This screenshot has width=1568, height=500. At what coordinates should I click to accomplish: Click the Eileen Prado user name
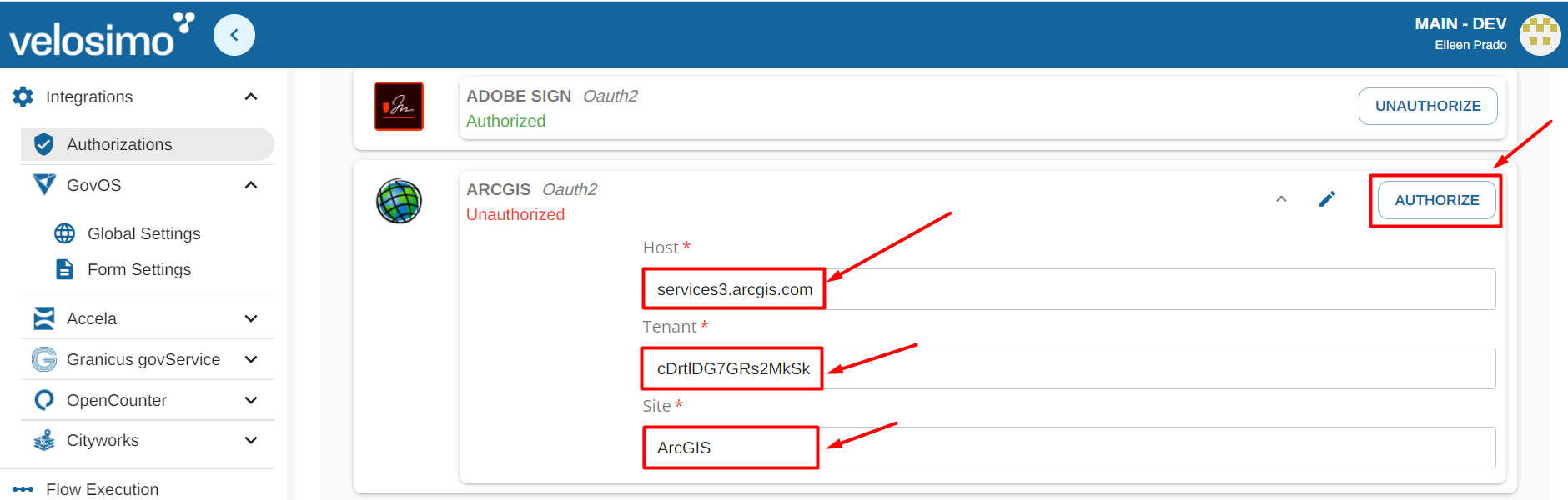(1470, 45)
